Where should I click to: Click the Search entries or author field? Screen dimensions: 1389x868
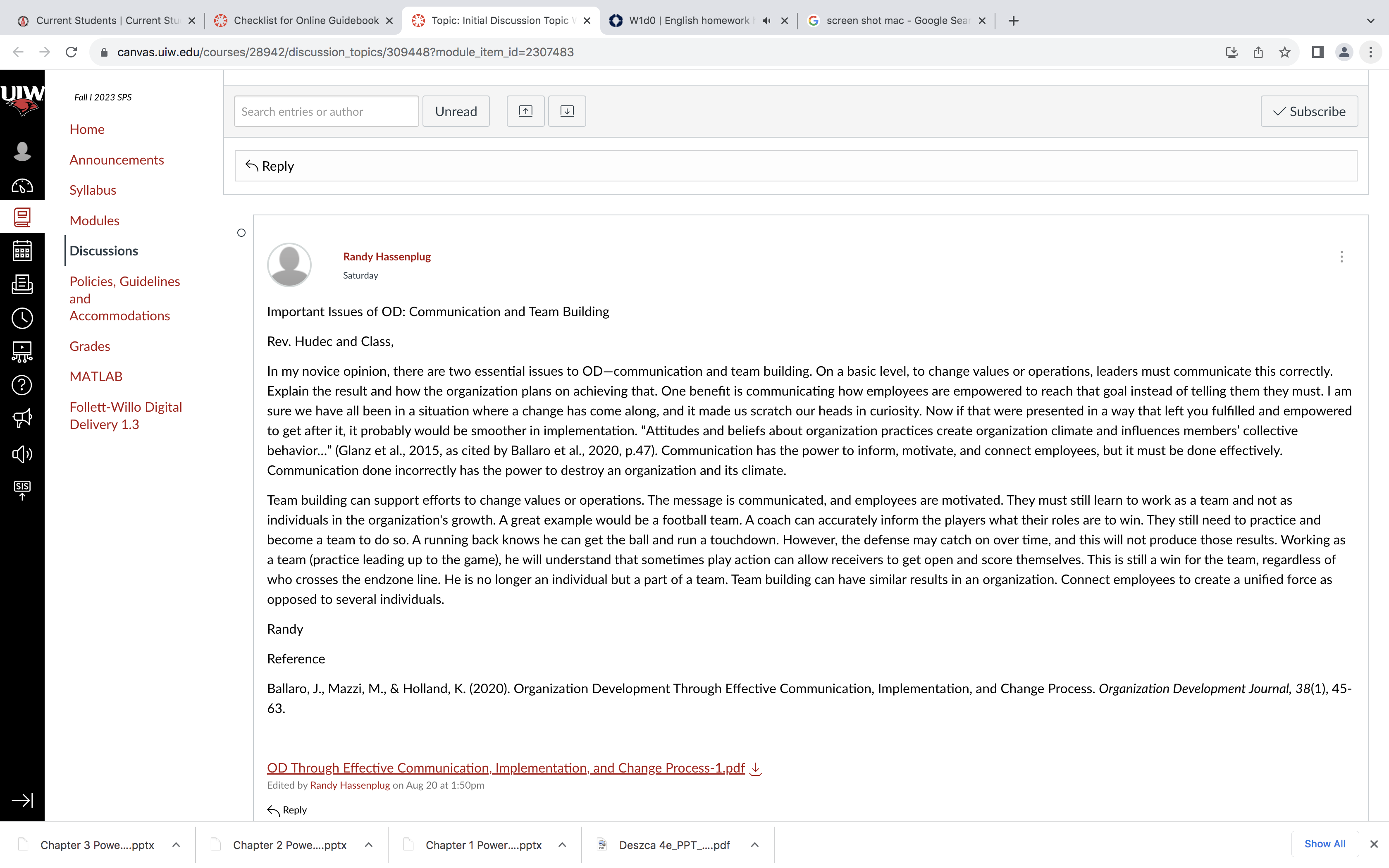coord(326,111)
